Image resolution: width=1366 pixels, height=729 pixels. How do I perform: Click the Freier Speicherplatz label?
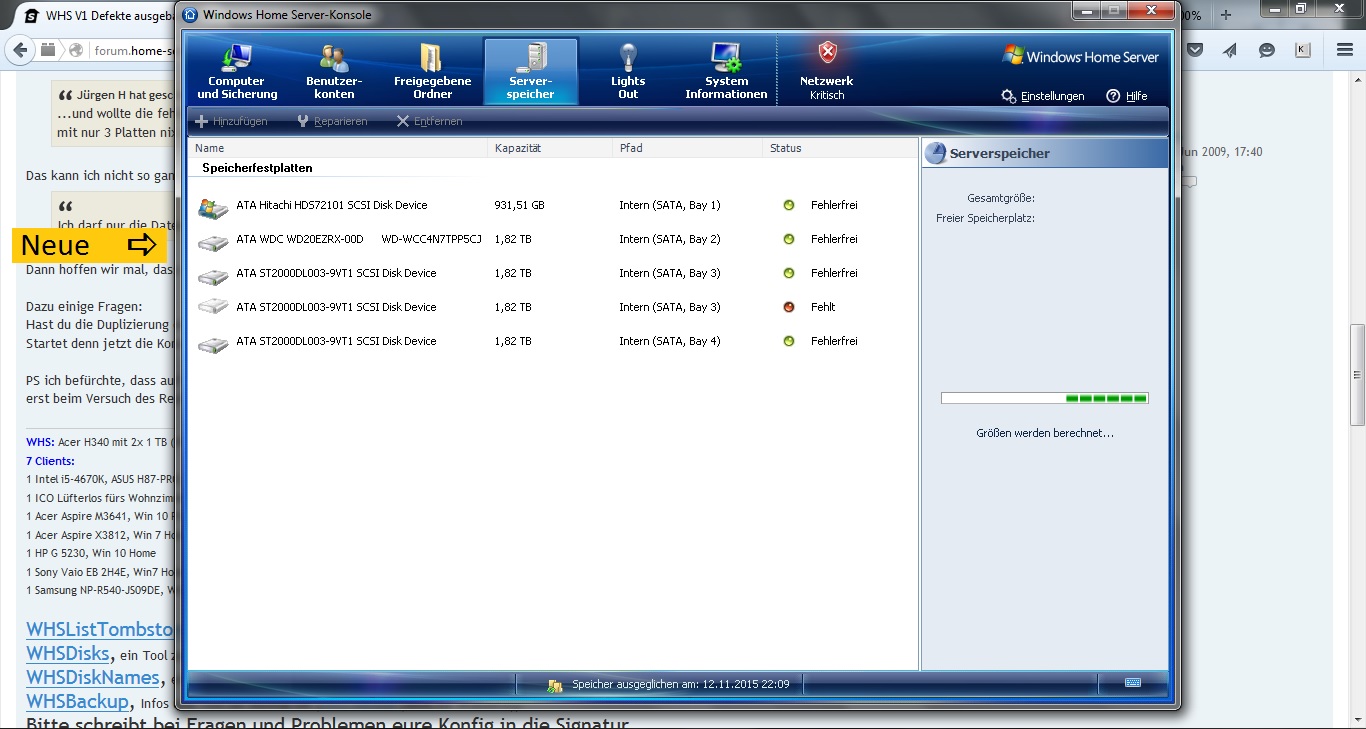[x=985, y=218]
